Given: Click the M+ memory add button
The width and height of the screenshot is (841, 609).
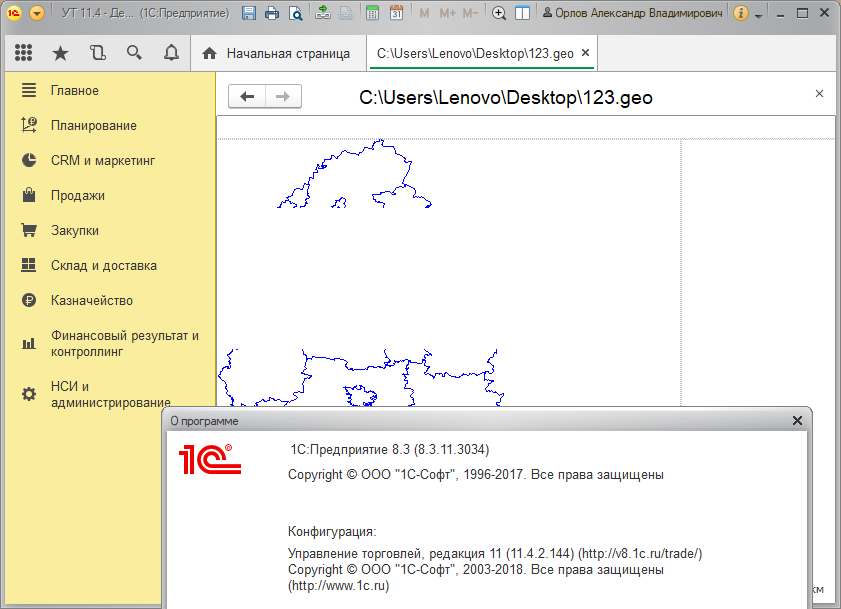Looking at the screenshot, I should pos(447,13).
